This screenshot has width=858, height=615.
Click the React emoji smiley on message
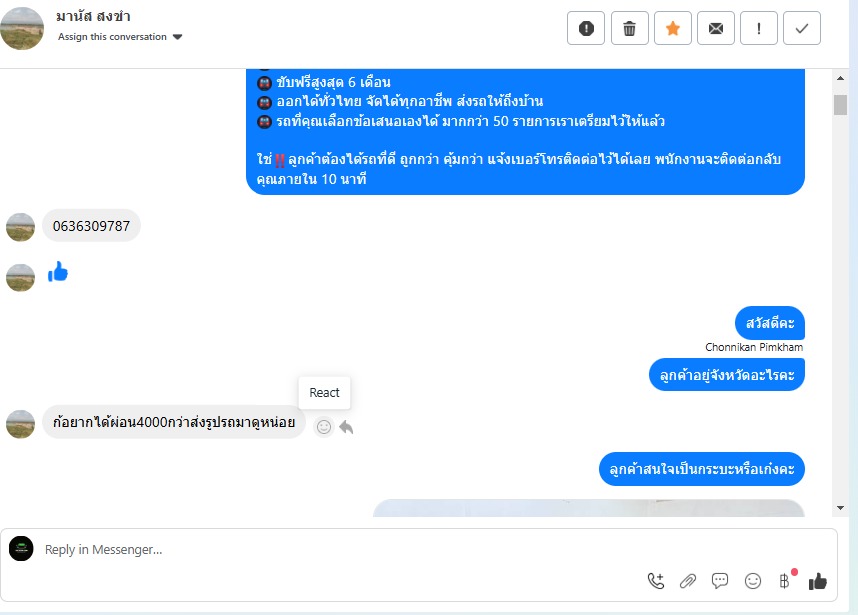coord(324,427)
